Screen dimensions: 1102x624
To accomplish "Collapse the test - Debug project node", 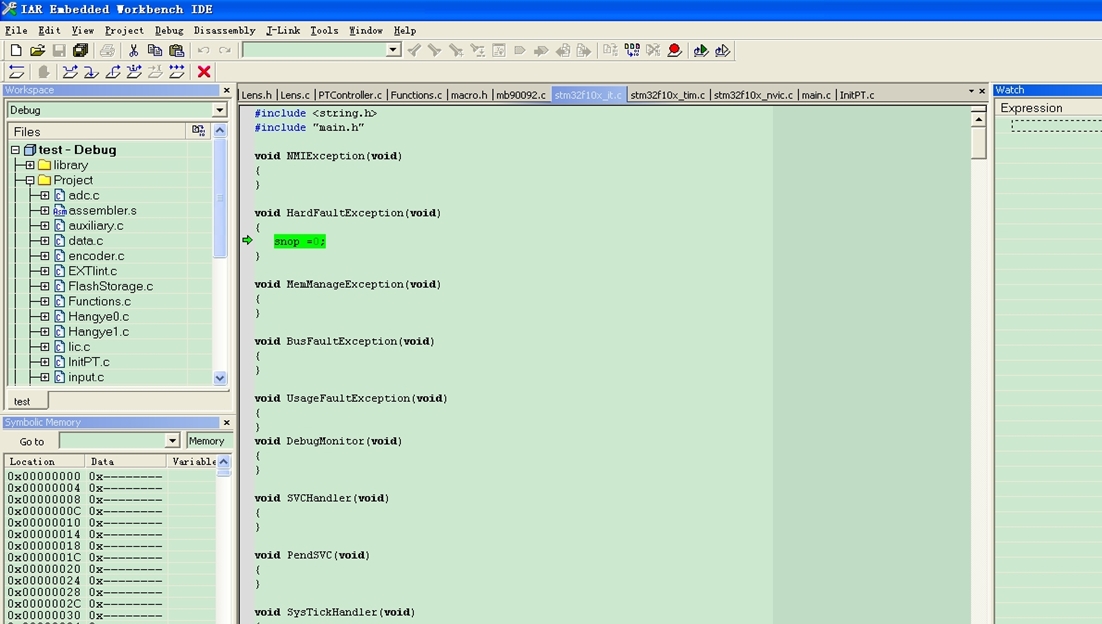I will click(15, 150).
